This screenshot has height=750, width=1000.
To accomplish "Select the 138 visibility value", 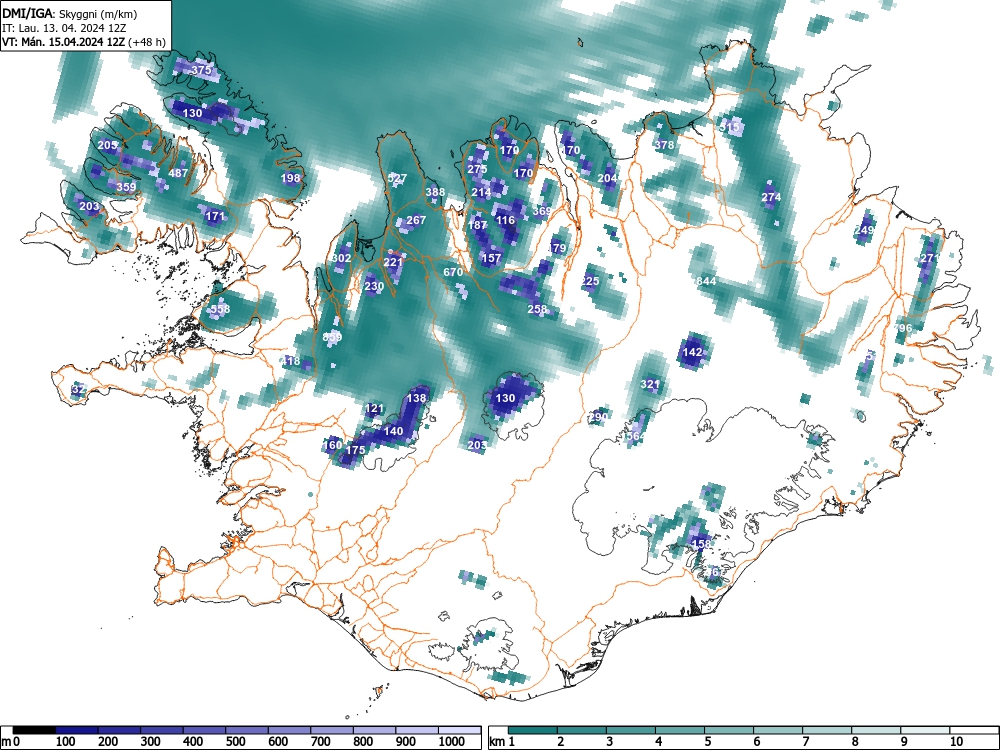I will point(416,398).
